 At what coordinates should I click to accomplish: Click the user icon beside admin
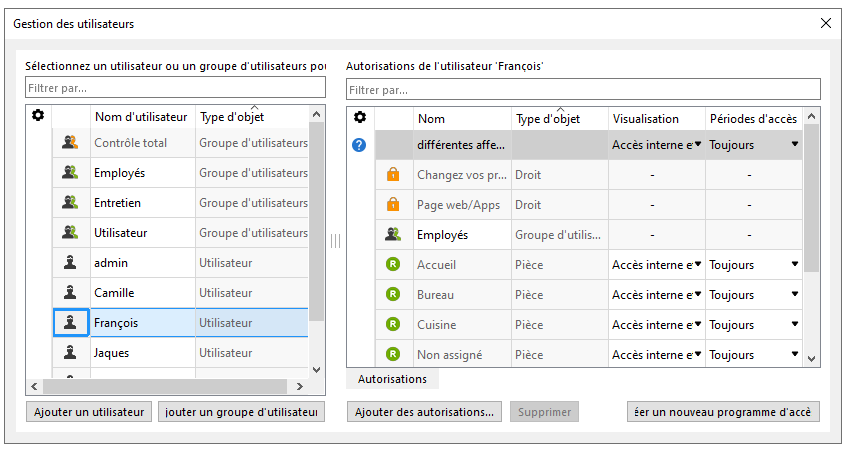tap(70, 263)
